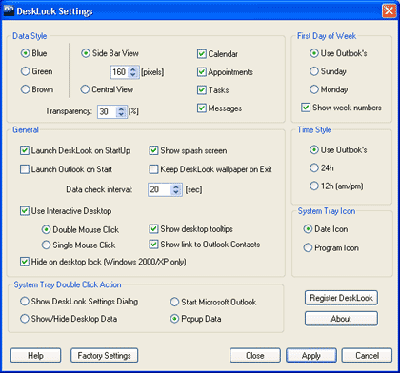This screenshot has height=373, width=400.
Task: Decrease Data check interval with down arrow
Action: (176, 193)
